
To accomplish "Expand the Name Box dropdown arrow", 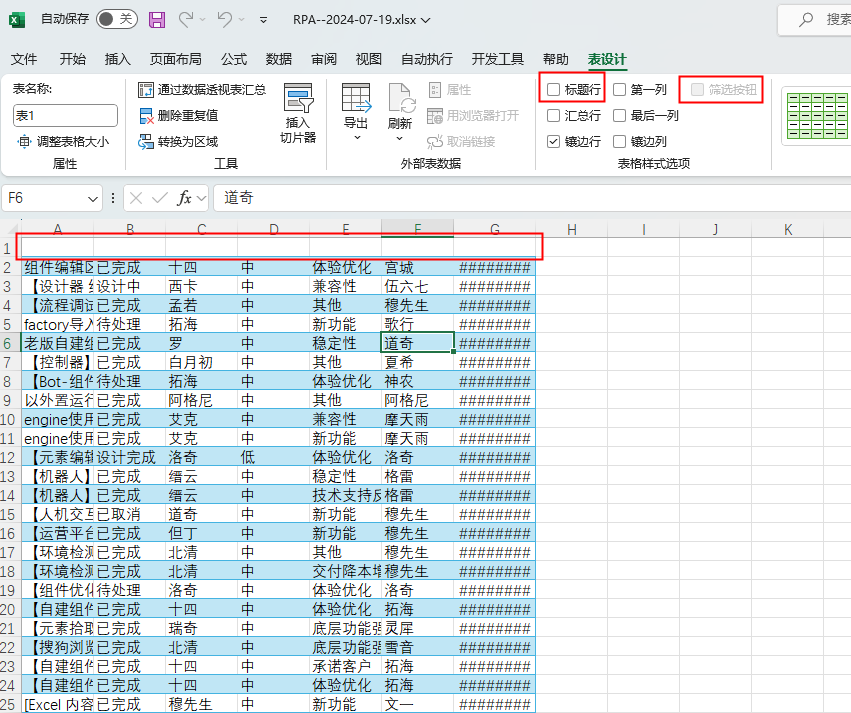I will 93,198.
